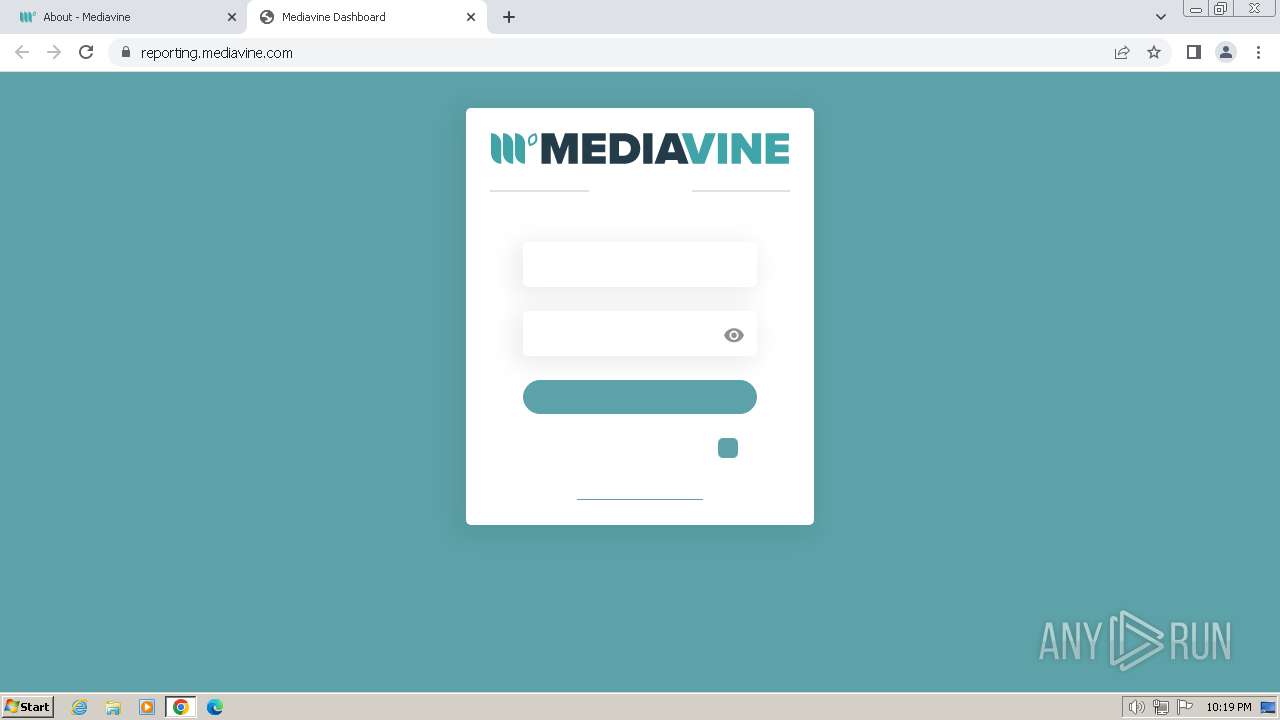The width and height of the screenshot is (1280, 720).
Task: Click the 10:19 PM clock
Action: (x=1229, y=707)
